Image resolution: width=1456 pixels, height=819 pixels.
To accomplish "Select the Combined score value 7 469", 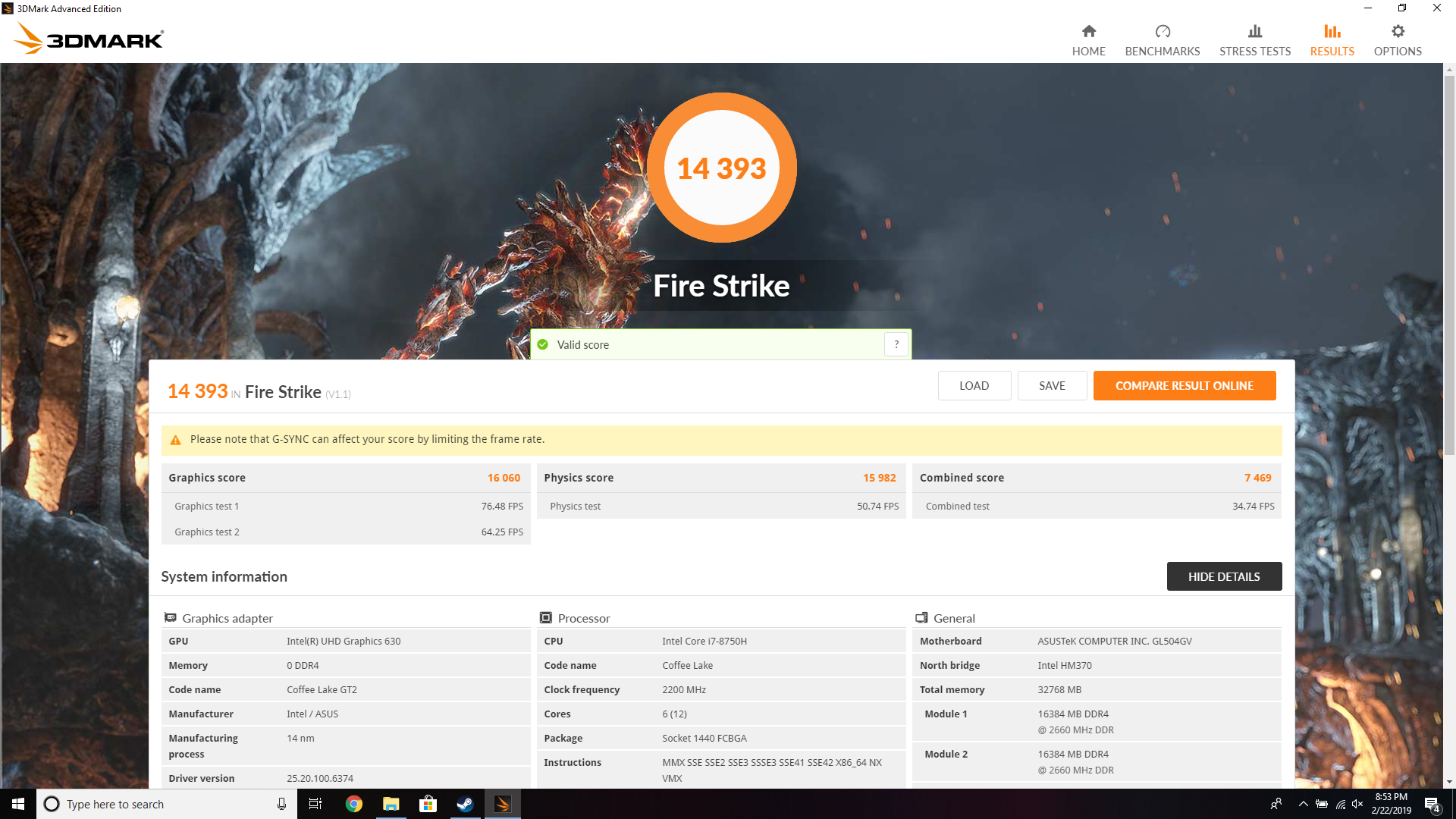I will 1257,478.
